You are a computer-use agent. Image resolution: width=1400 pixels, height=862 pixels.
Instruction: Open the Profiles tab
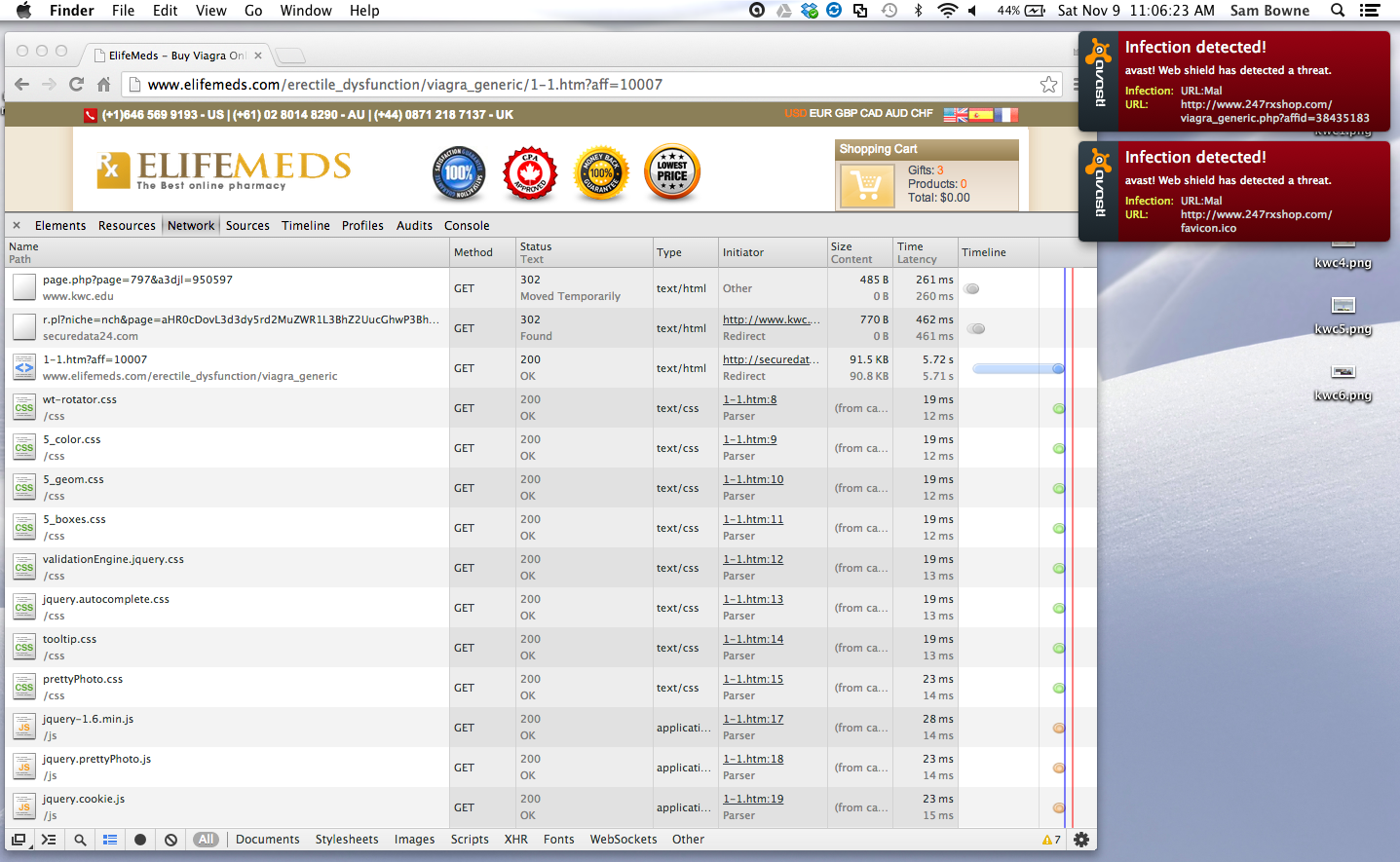362,225
